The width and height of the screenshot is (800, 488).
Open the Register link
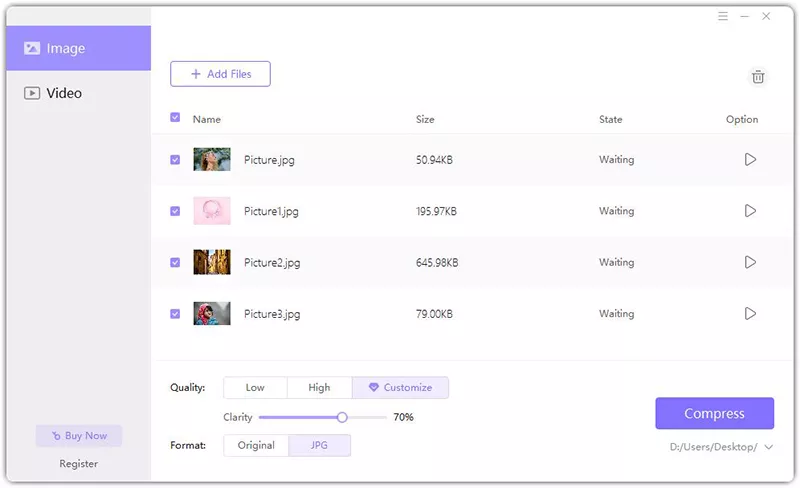pos(78,464)
